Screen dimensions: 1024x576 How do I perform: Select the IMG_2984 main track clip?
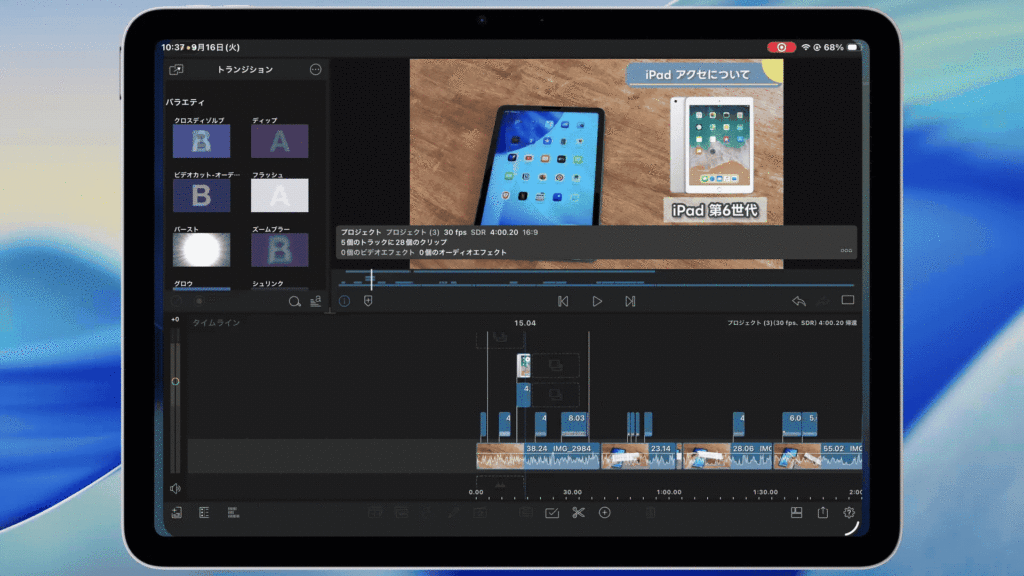click(x=538, y=456)
